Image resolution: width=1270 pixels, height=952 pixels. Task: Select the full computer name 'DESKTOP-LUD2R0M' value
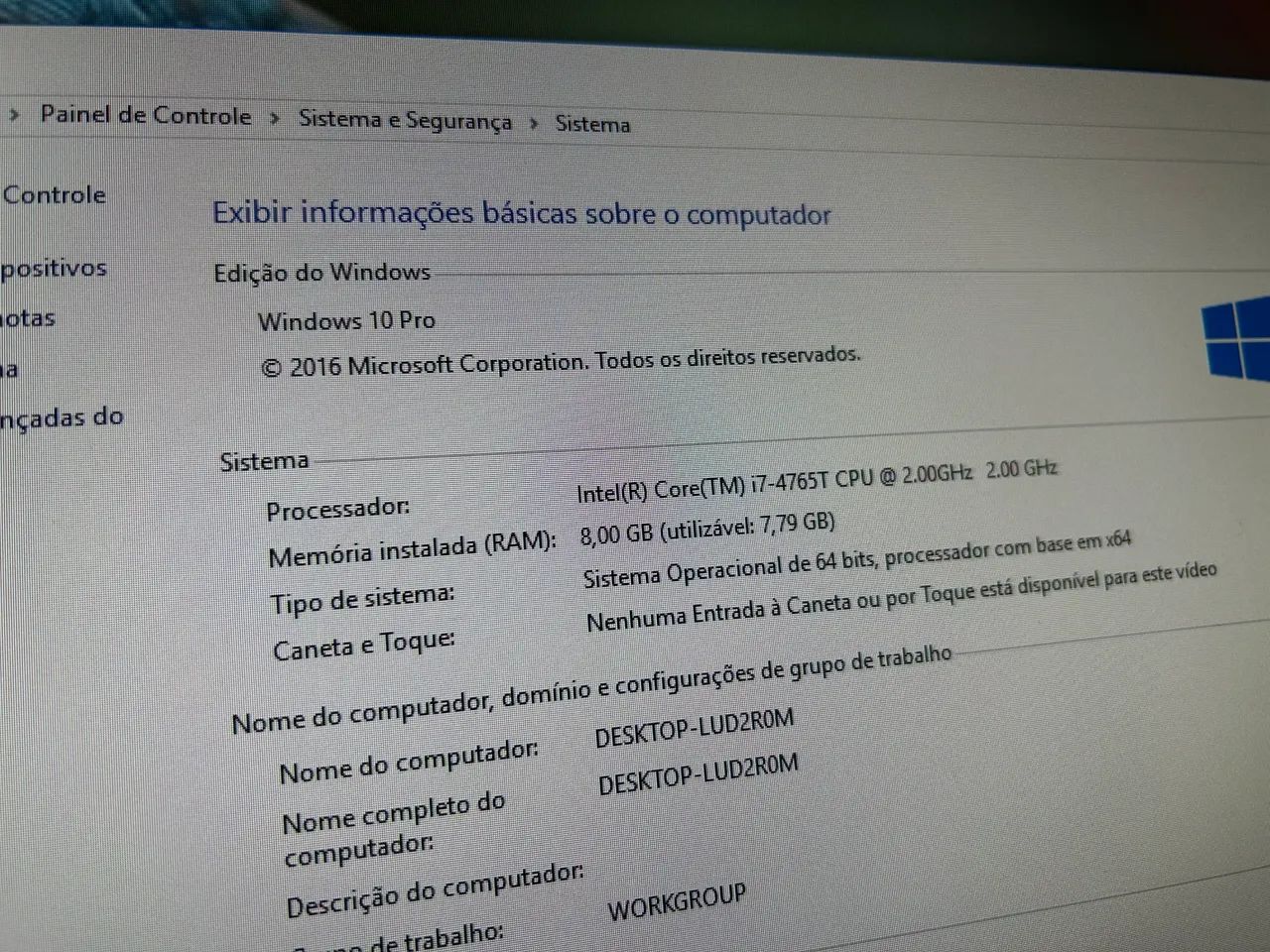(698, 774)
